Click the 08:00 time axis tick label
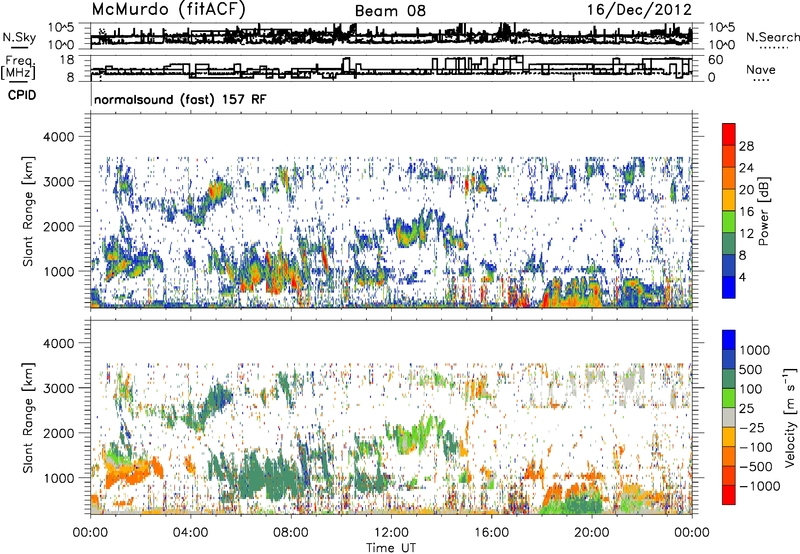Screen dimensions: 800x554 pos(291,533)
